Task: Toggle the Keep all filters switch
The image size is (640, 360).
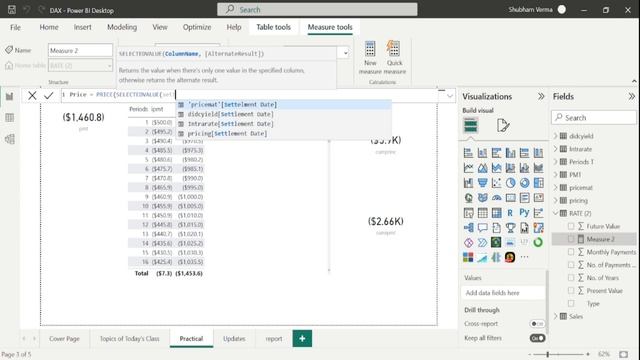Action: pos(537,338)
